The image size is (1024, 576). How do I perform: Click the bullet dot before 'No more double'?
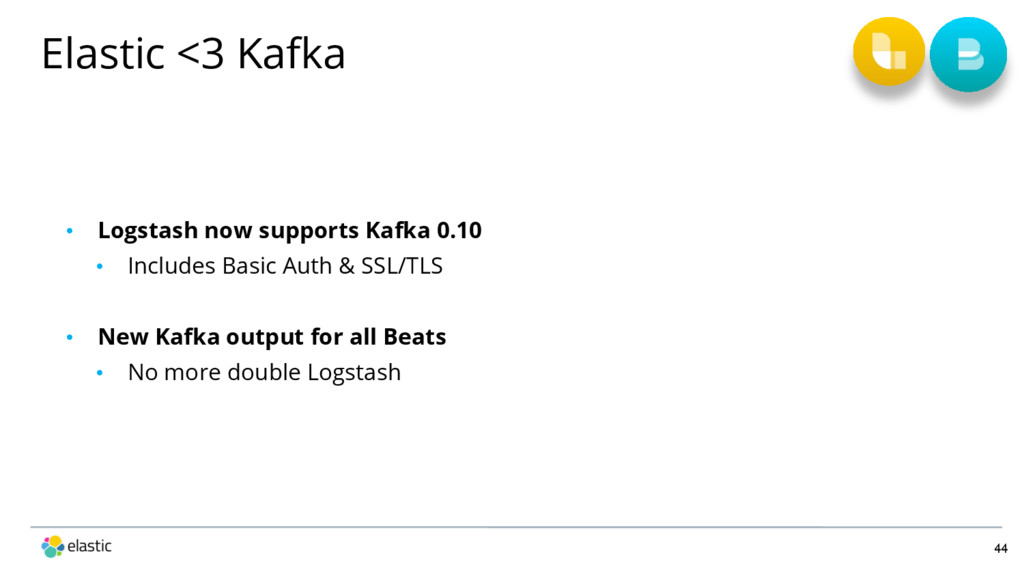[x=100, y=372]
